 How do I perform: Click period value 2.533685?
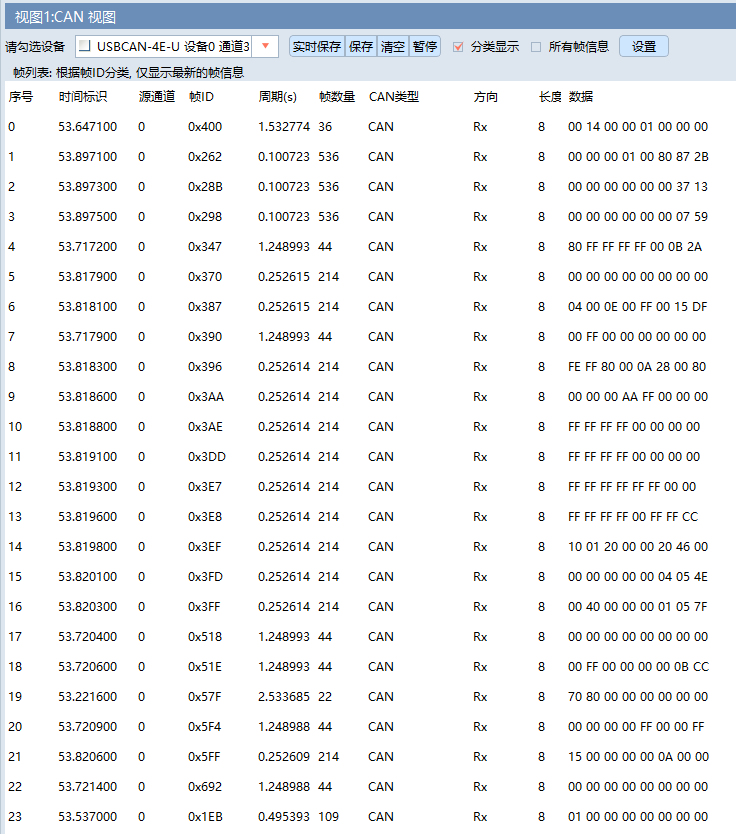click(284, 697)
